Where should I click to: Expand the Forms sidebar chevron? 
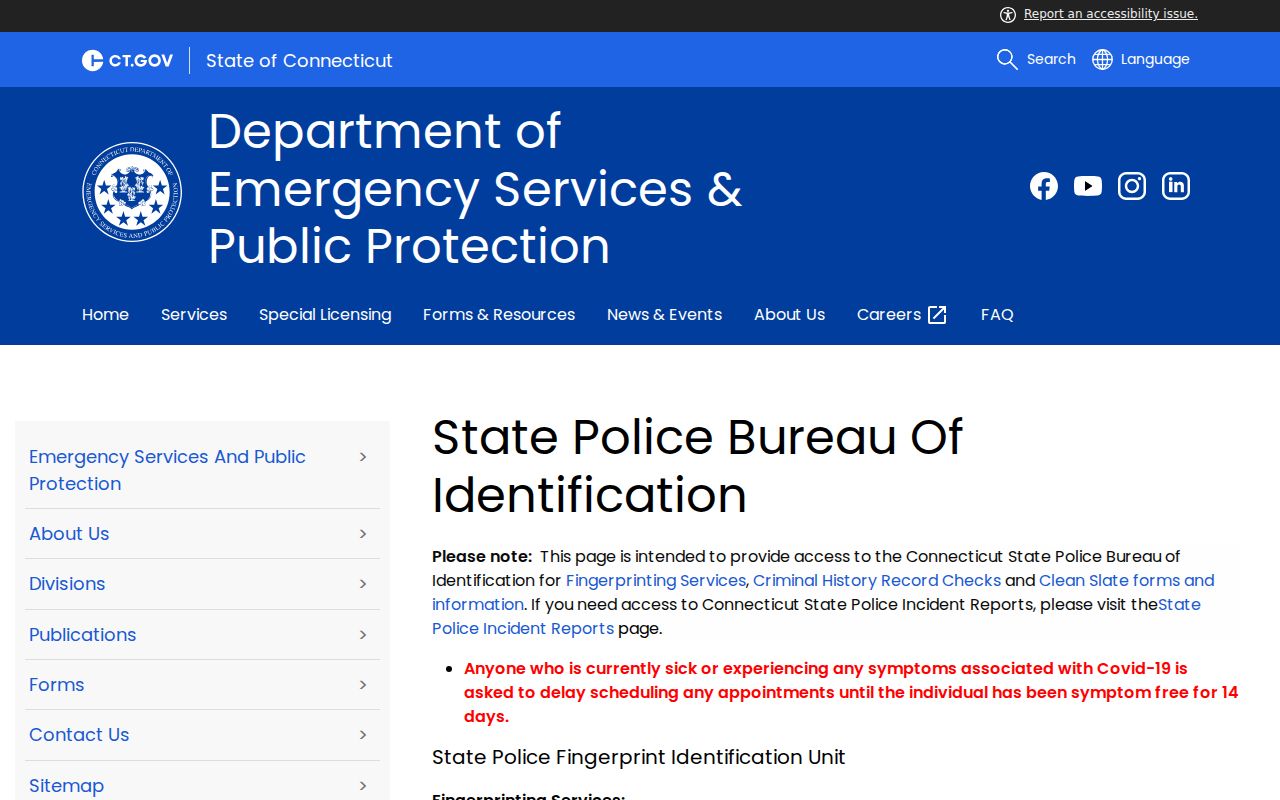(x=363, y=685)
